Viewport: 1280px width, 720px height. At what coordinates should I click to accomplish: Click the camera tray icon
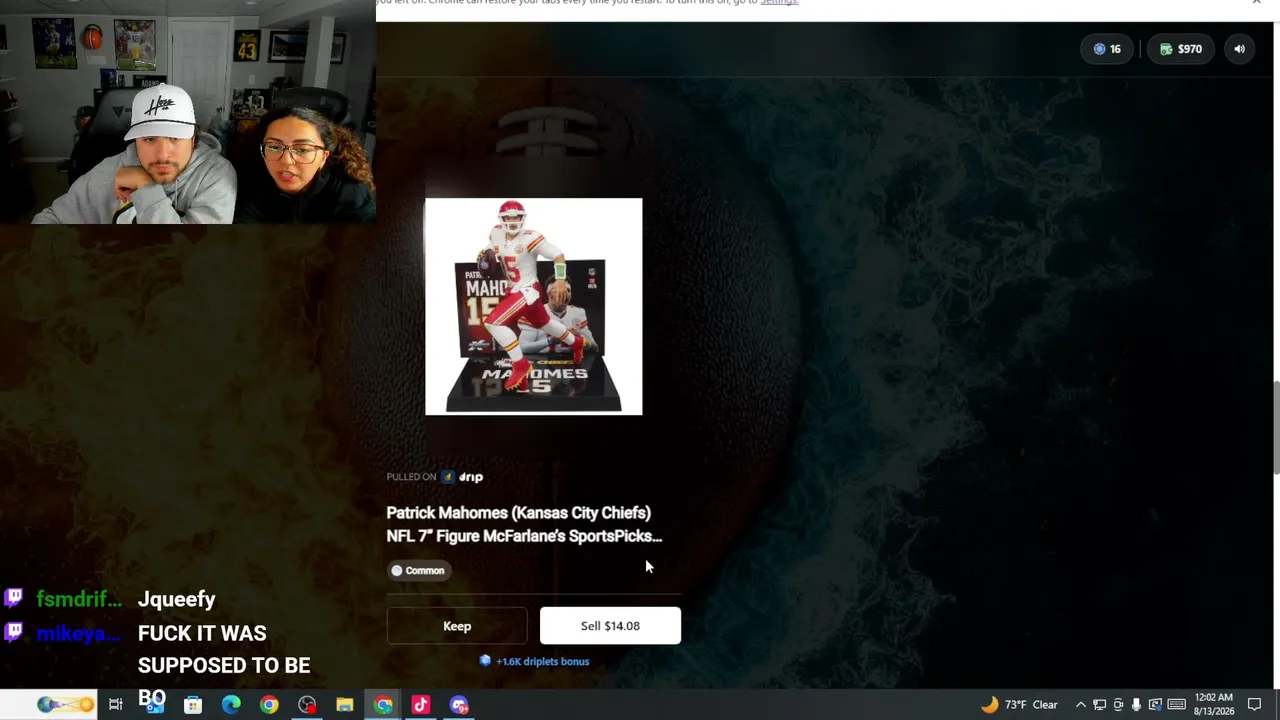(1118, 705)
